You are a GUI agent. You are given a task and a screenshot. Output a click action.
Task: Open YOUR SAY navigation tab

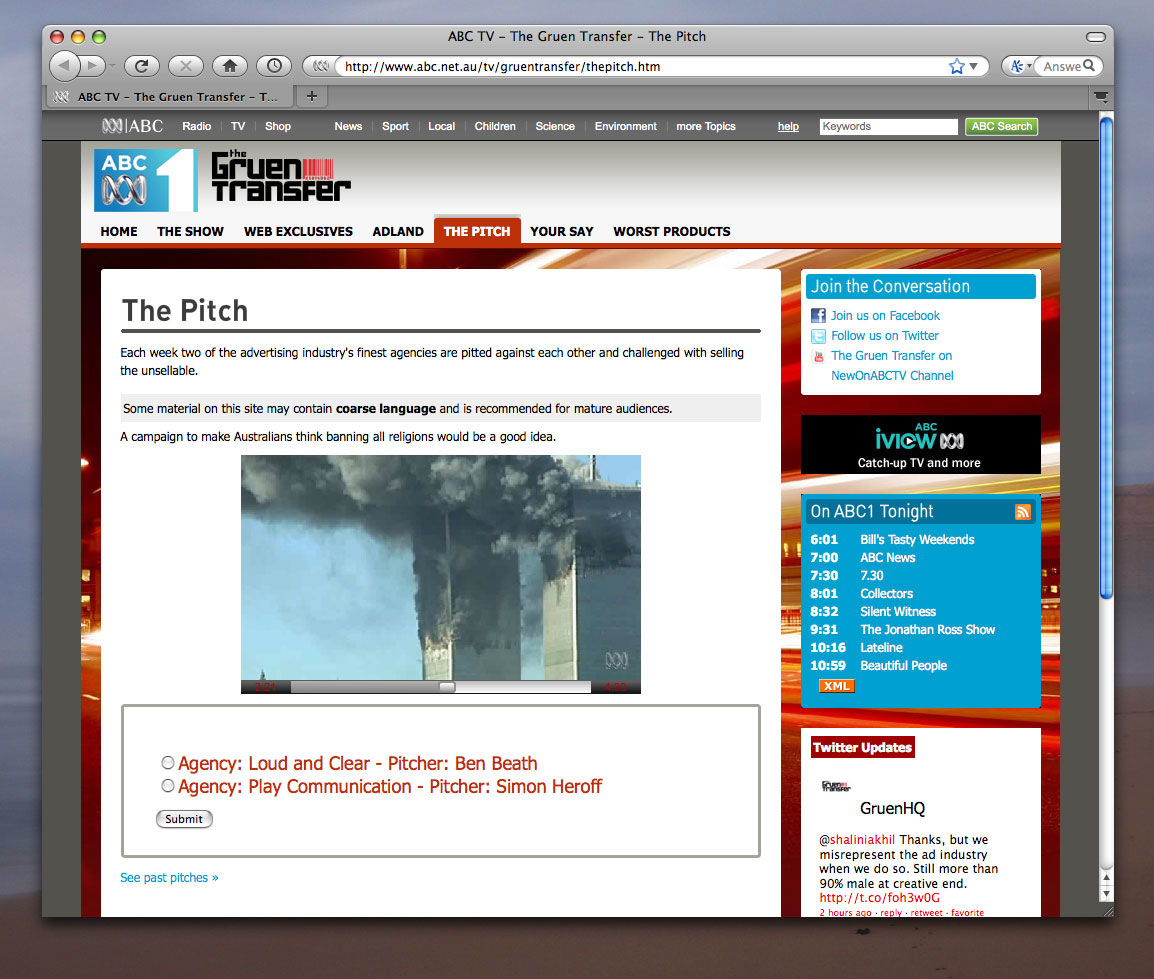(562, 231)
